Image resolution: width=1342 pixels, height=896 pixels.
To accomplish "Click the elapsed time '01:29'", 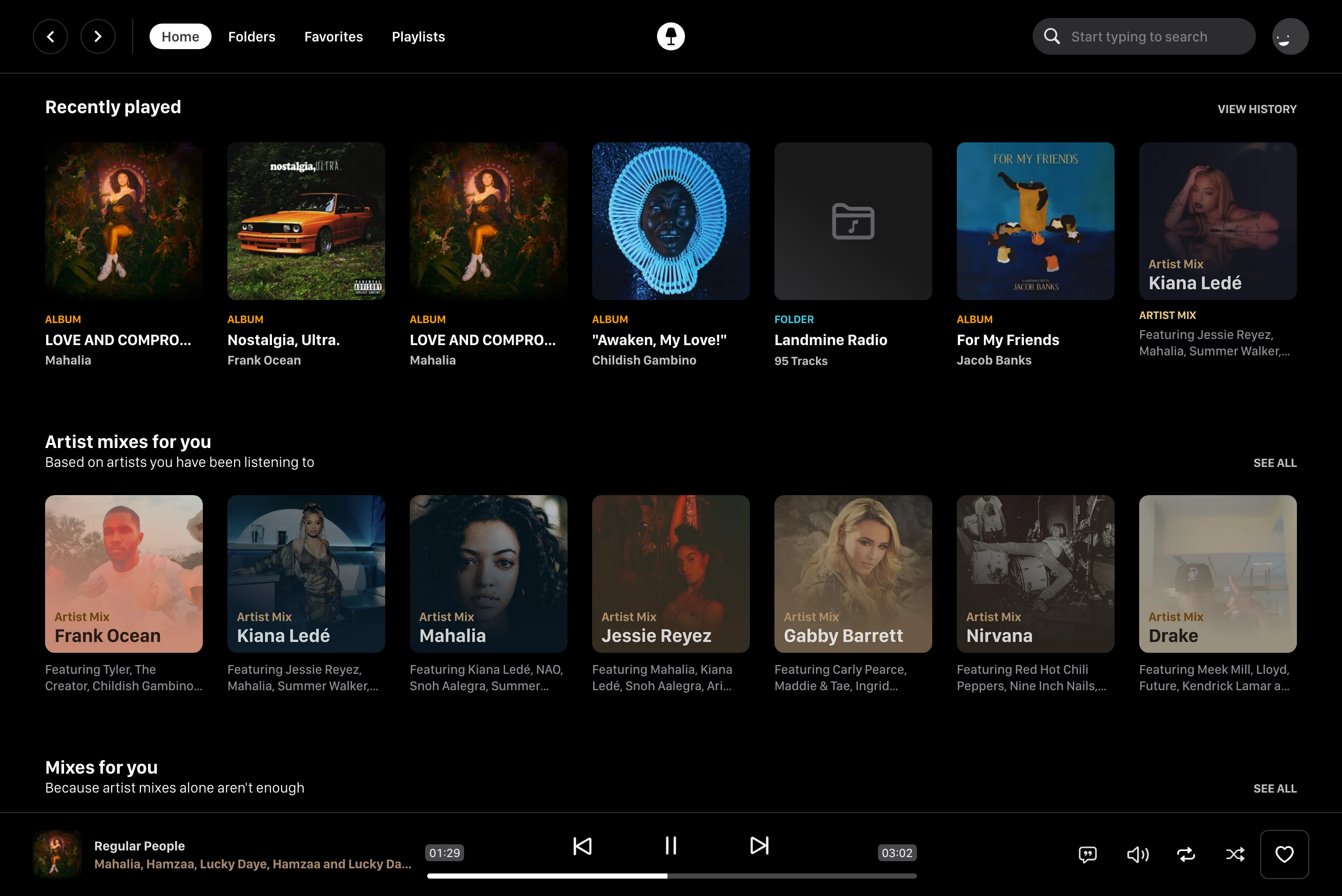I will click(x=445, y=852).
